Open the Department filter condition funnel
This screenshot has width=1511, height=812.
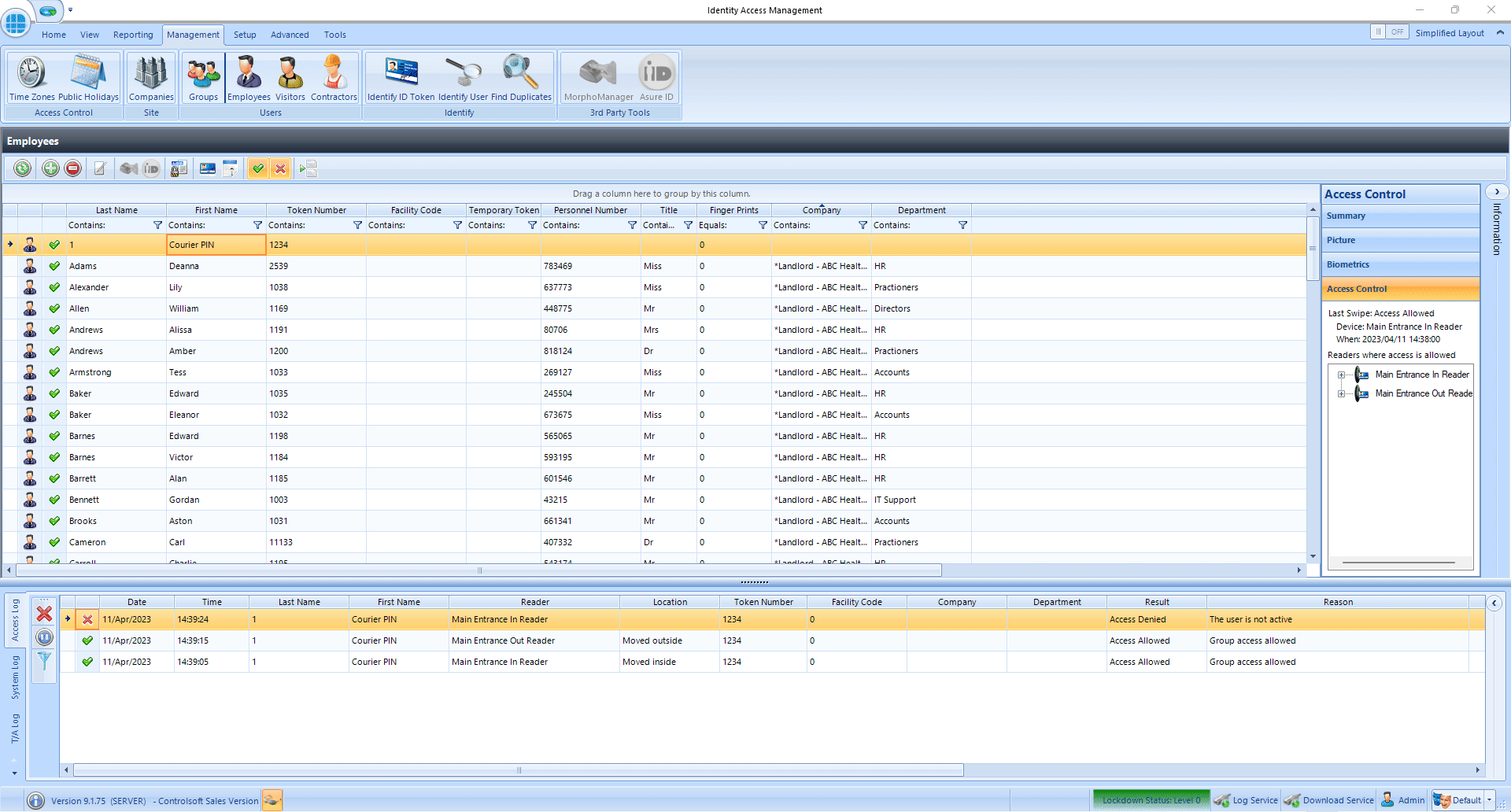(962, 226)
